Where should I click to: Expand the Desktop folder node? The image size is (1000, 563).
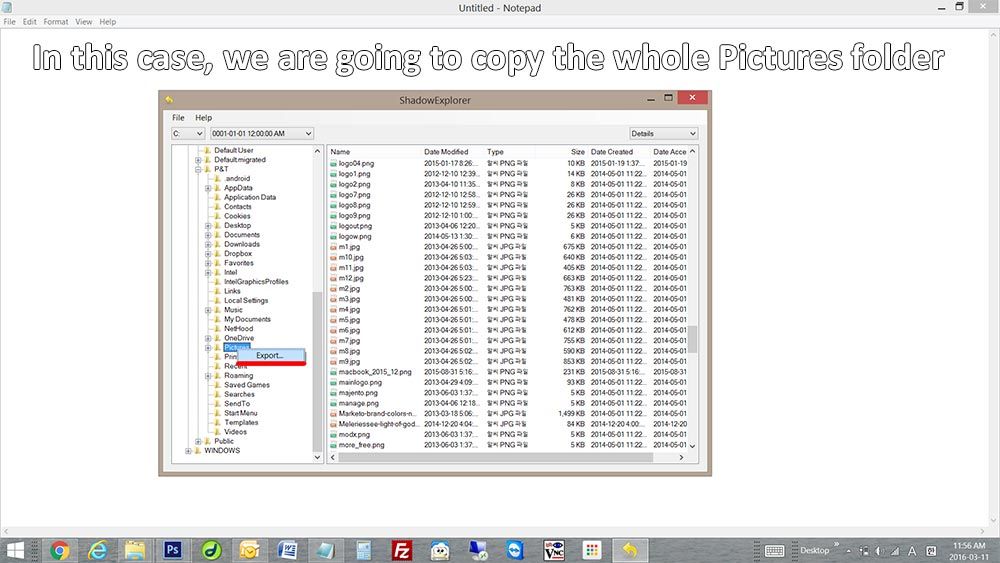coord(208,226)
